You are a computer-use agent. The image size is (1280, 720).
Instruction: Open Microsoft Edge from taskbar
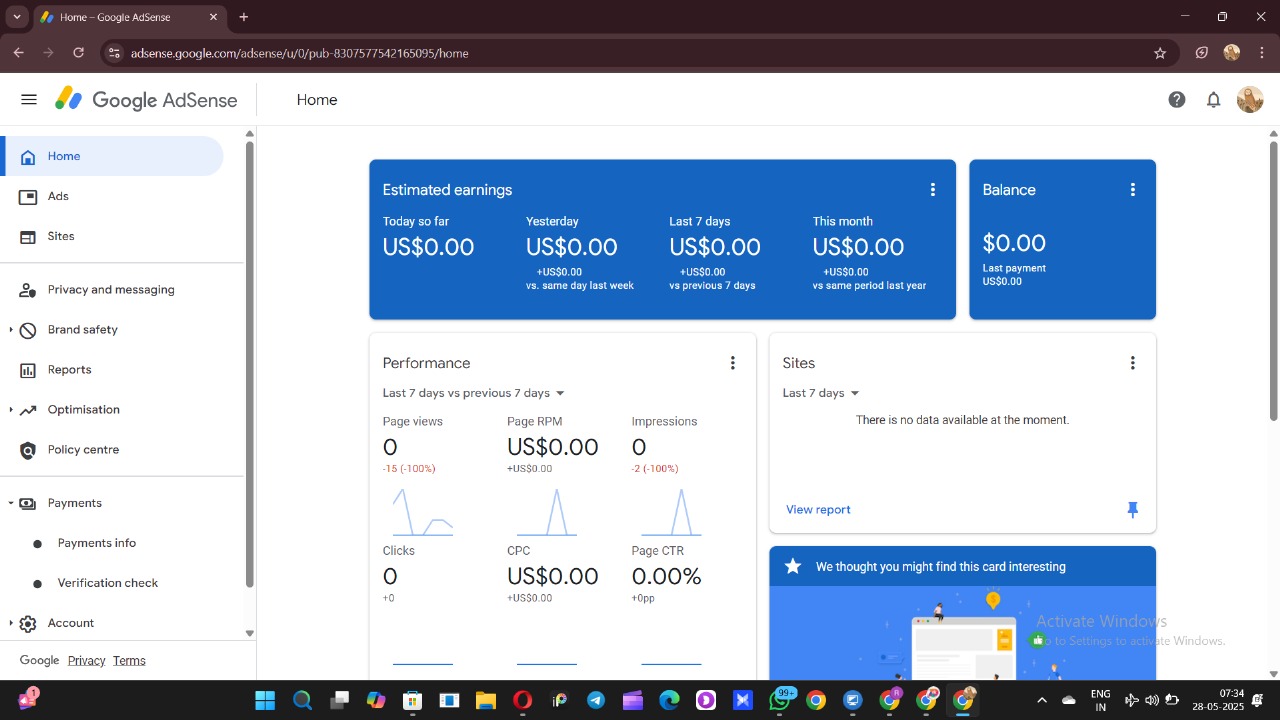click(x=669, y=700)
